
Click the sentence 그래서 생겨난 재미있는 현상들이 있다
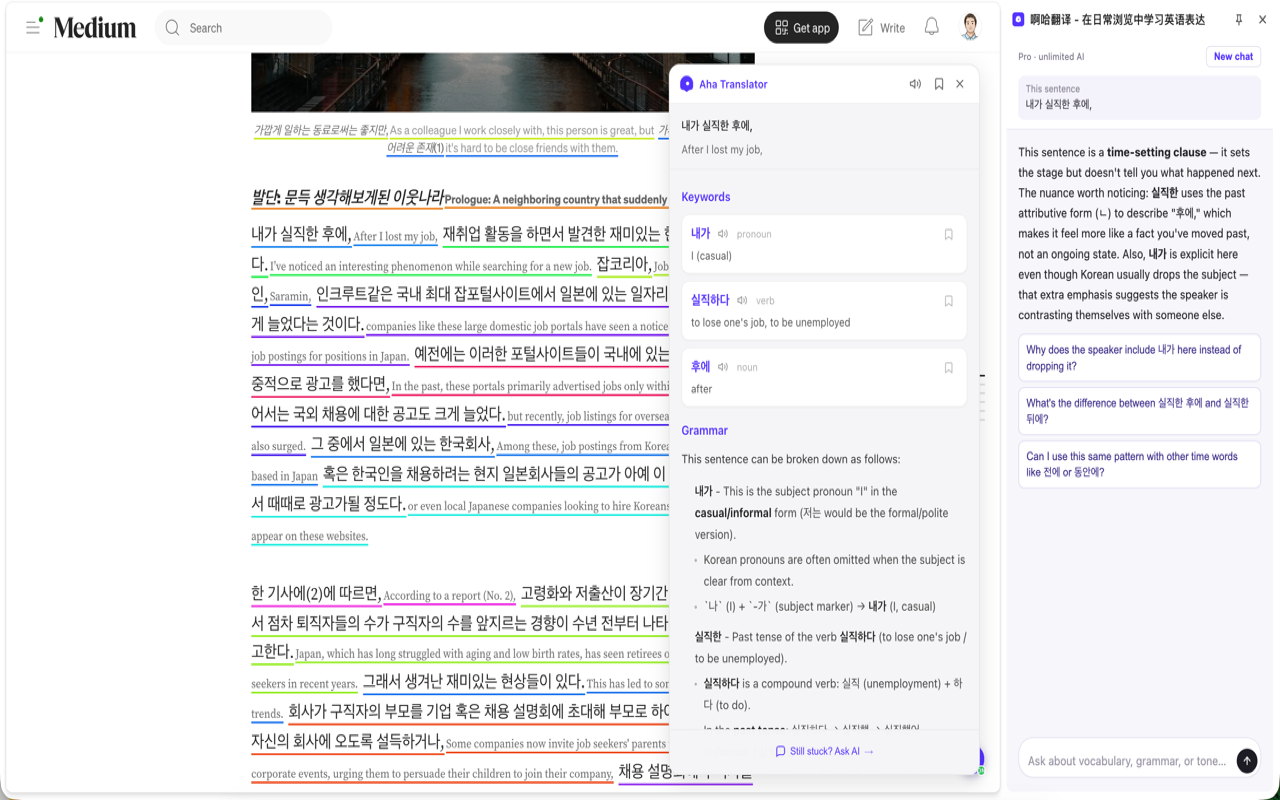coord(473,682)
